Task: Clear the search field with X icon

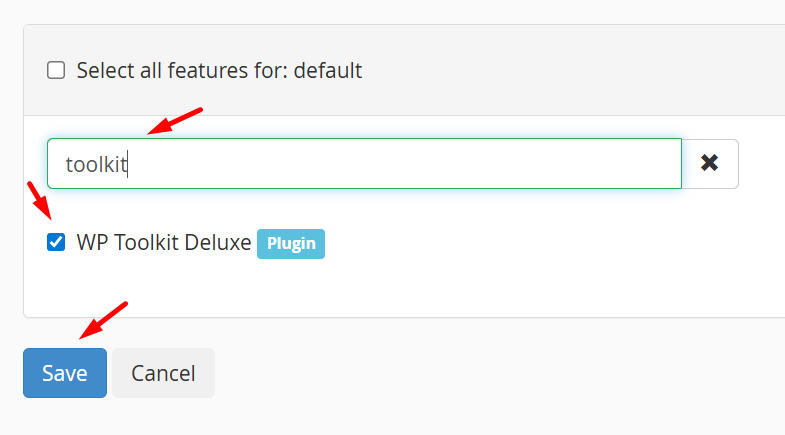Action: (709, 164)
